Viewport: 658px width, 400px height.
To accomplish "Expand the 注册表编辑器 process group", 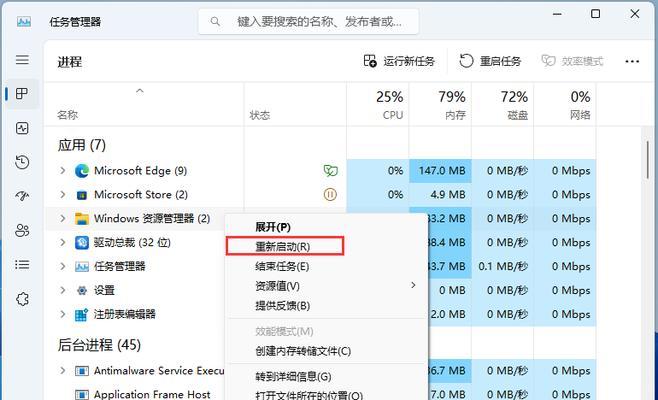I will pyautogui.click(x=63, y=314).
